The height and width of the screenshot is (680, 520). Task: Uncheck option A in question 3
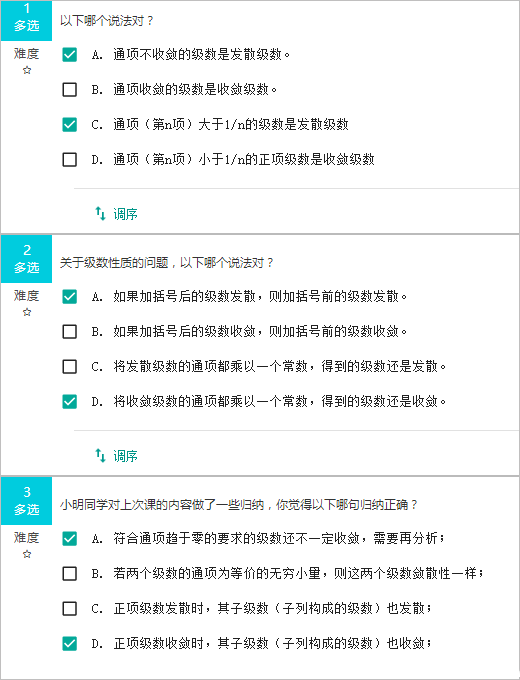click(x=70, y=539)
